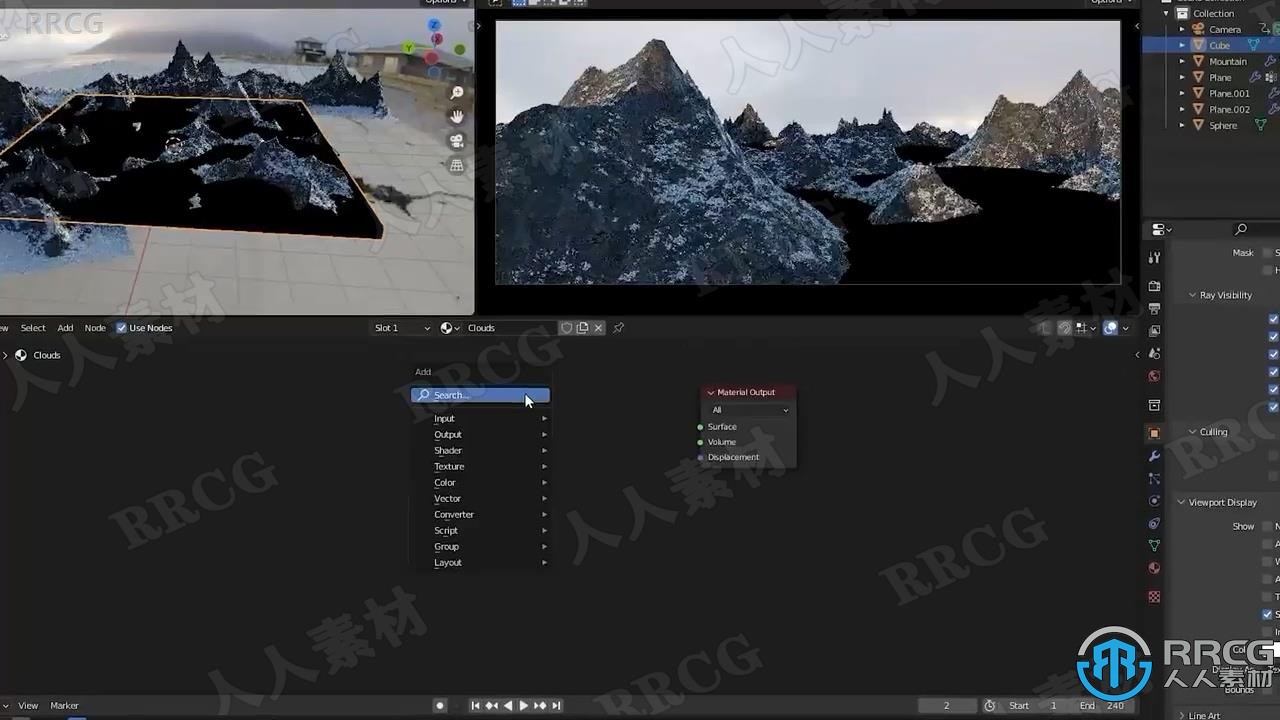The width and height of the screenshot is (1280, 720).
Task: Open the Input submenu in Add menu
Action: point(480,419)
